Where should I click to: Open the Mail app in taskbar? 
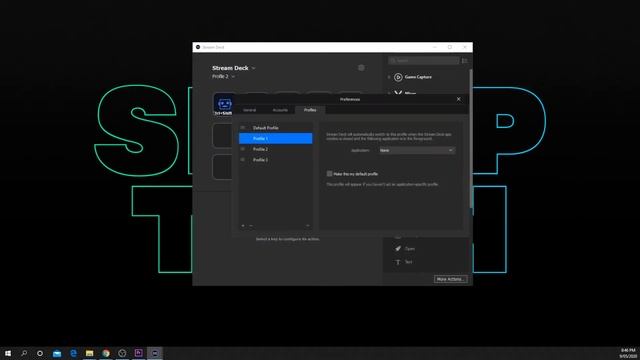[x=57, y=353]
